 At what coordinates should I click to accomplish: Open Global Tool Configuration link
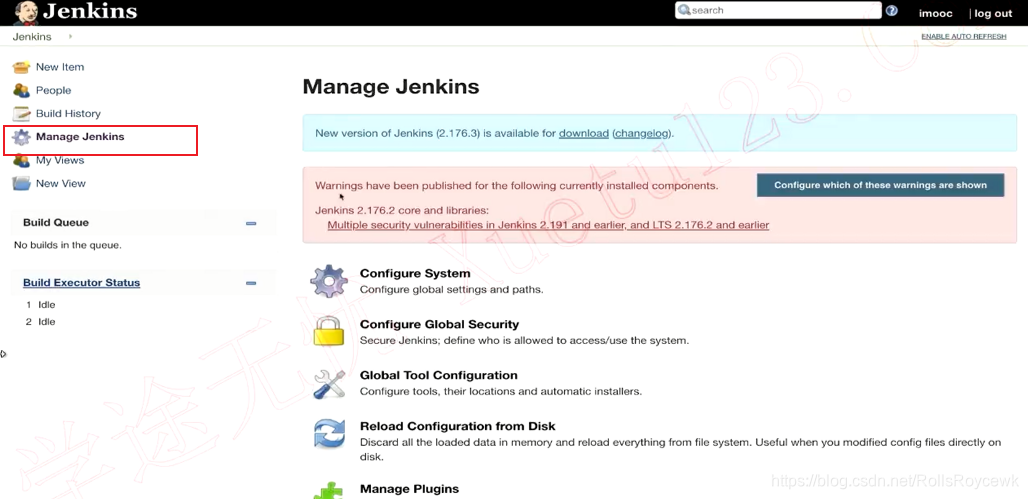coord(438,376)
